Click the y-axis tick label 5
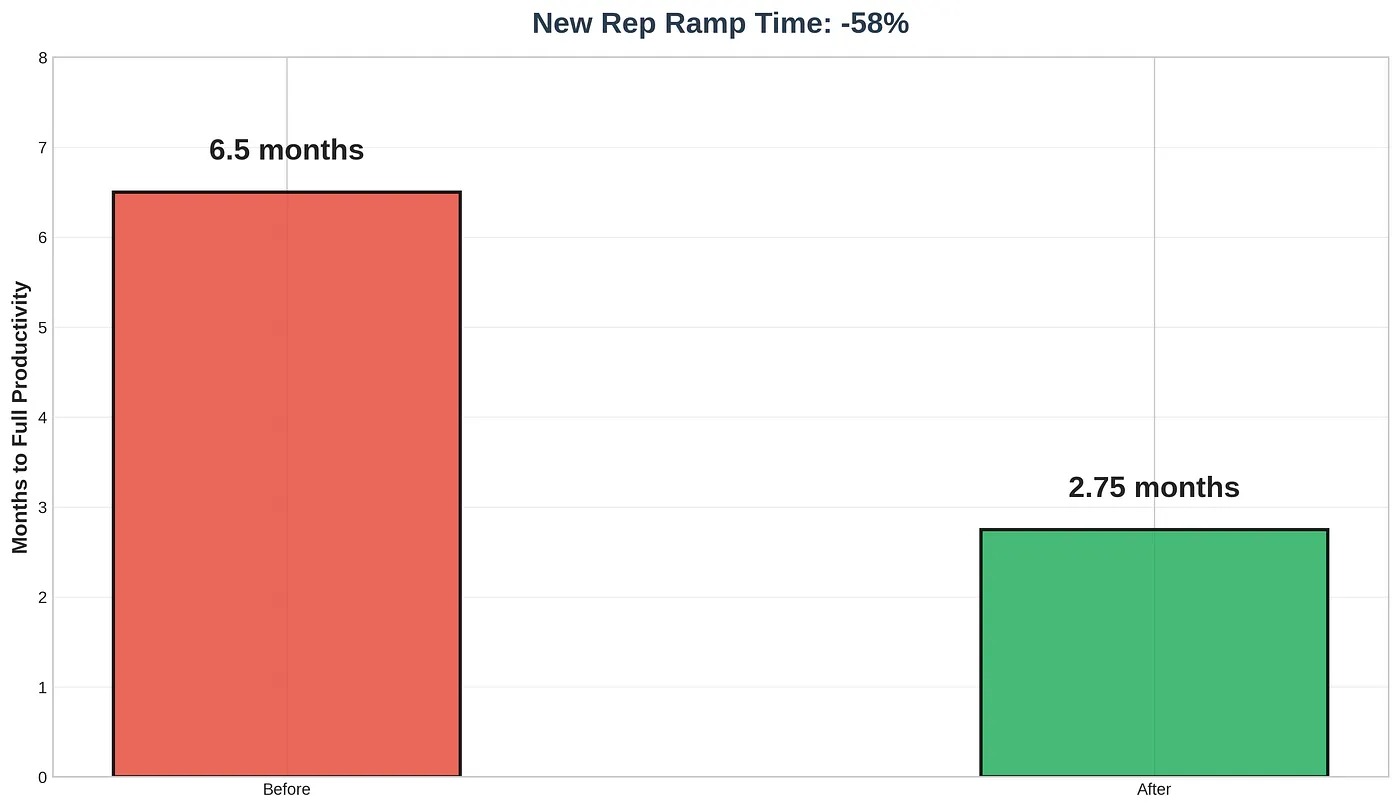This screenshot has width=1400, height=810. click(42, 327)
